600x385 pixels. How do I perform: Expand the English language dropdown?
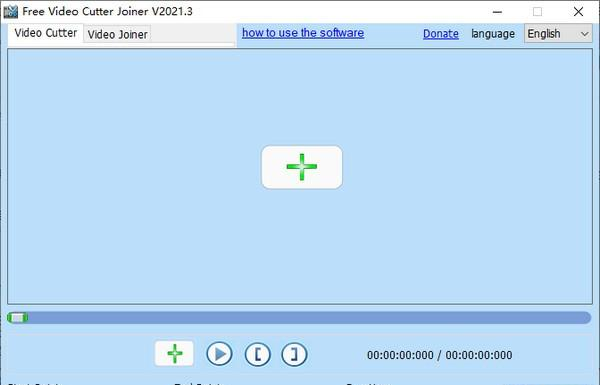(558, 34)
